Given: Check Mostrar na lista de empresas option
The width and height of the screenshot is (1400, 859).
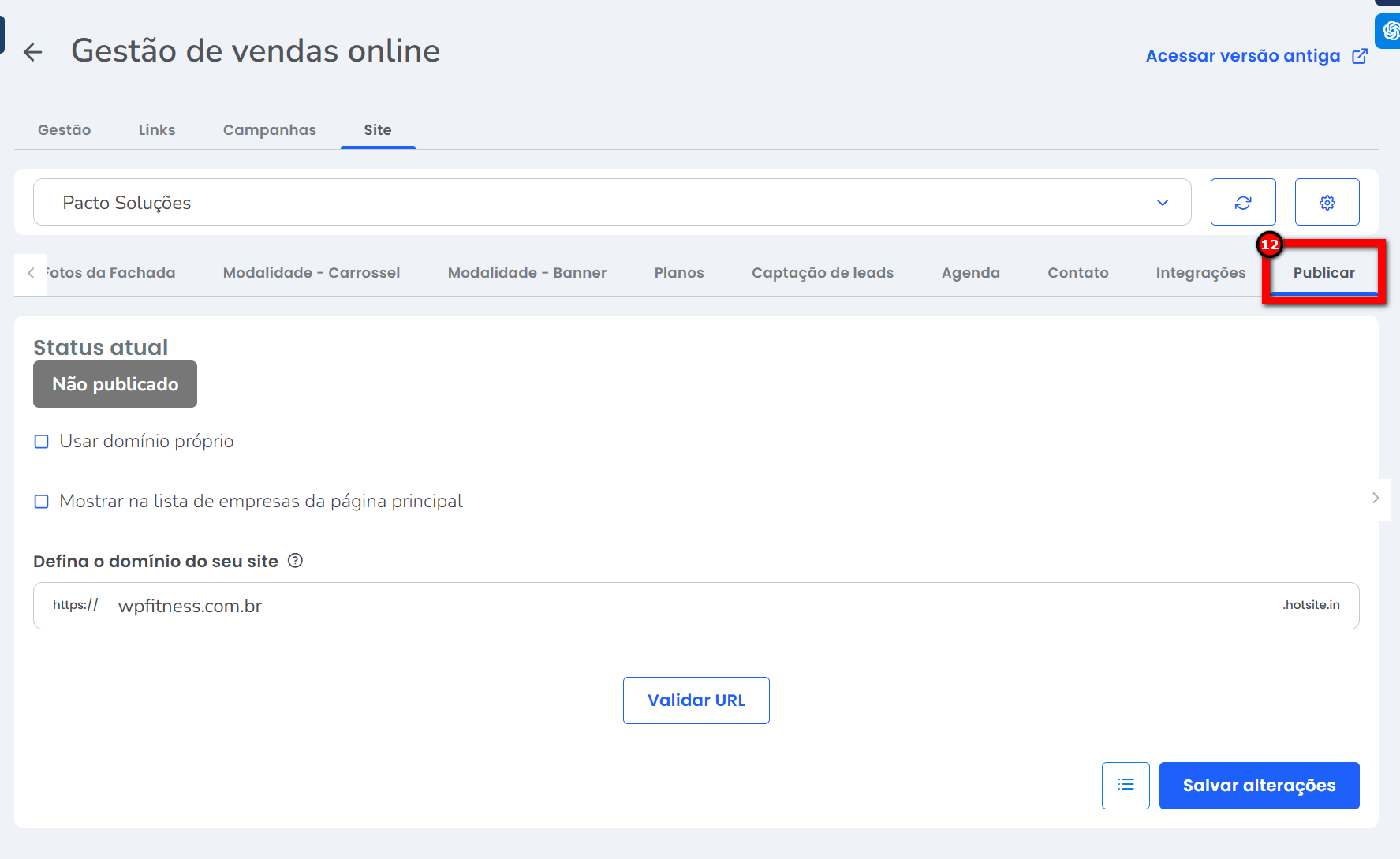Looking at the screenshot, I should click(42, 502).
